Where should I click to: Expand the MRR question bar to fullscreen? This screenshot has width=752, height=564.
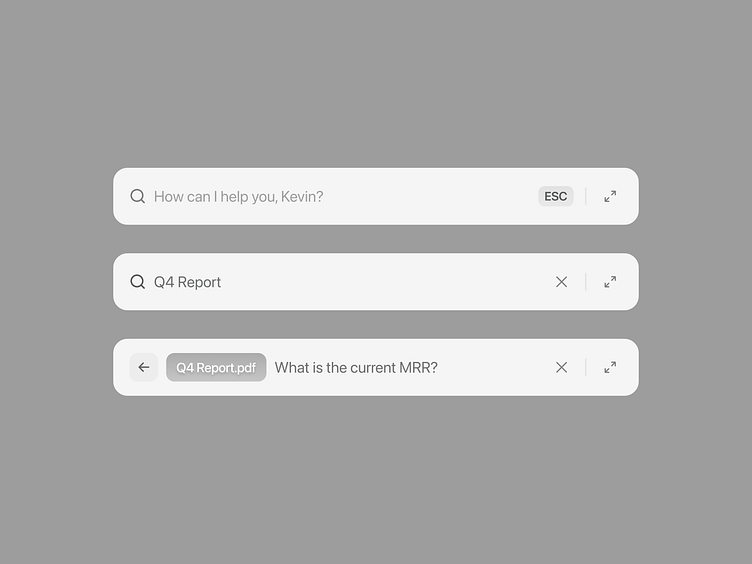tap(610, 367)
